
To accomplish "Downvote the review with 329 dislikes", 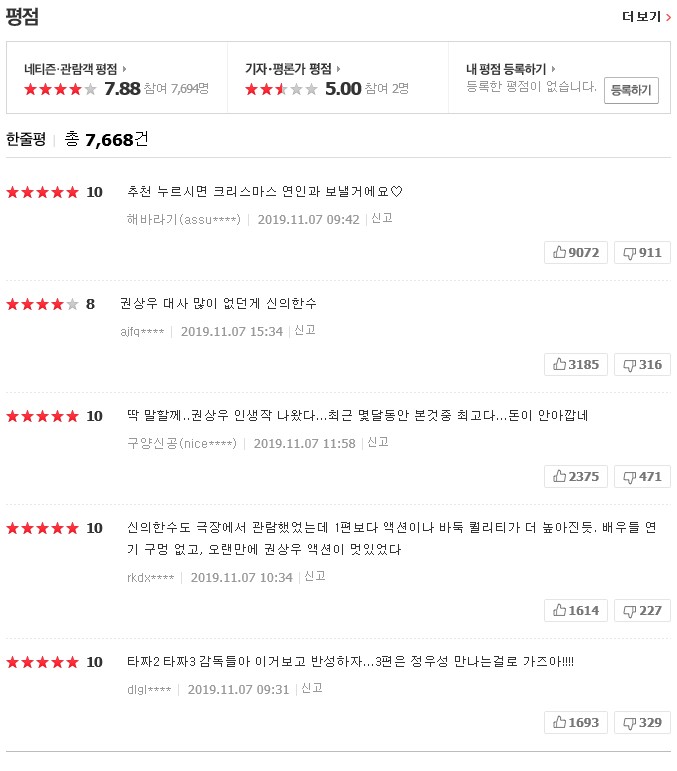I will click(642, 722).
